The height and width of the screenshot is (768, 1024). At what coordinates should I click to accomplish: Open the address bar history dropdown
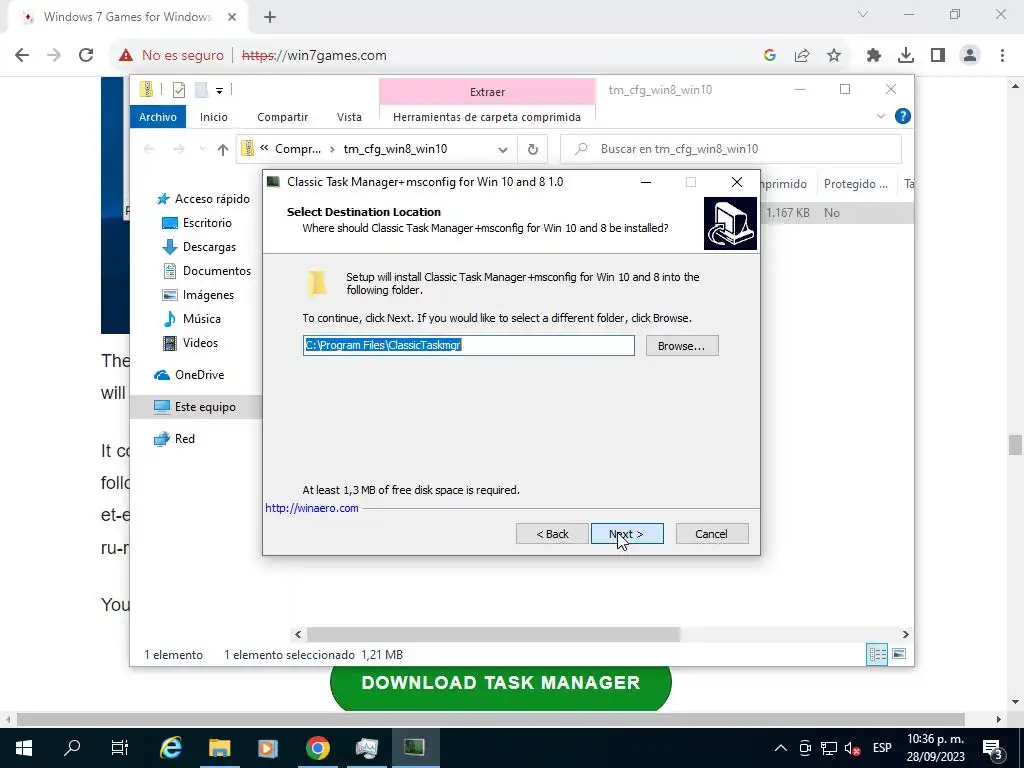click(502, 150)
